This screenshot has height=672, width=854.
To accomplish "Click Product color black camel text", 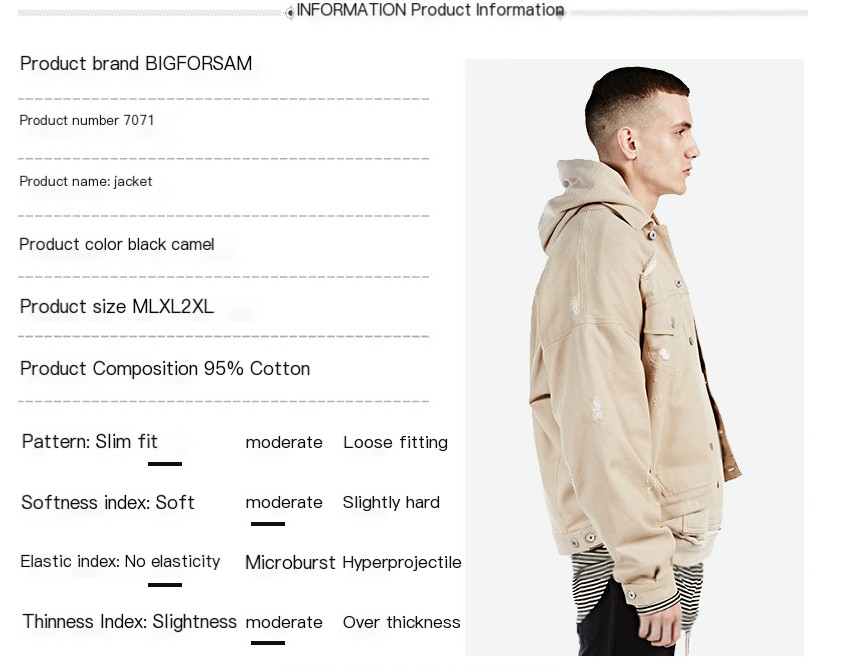I will 117,245.
